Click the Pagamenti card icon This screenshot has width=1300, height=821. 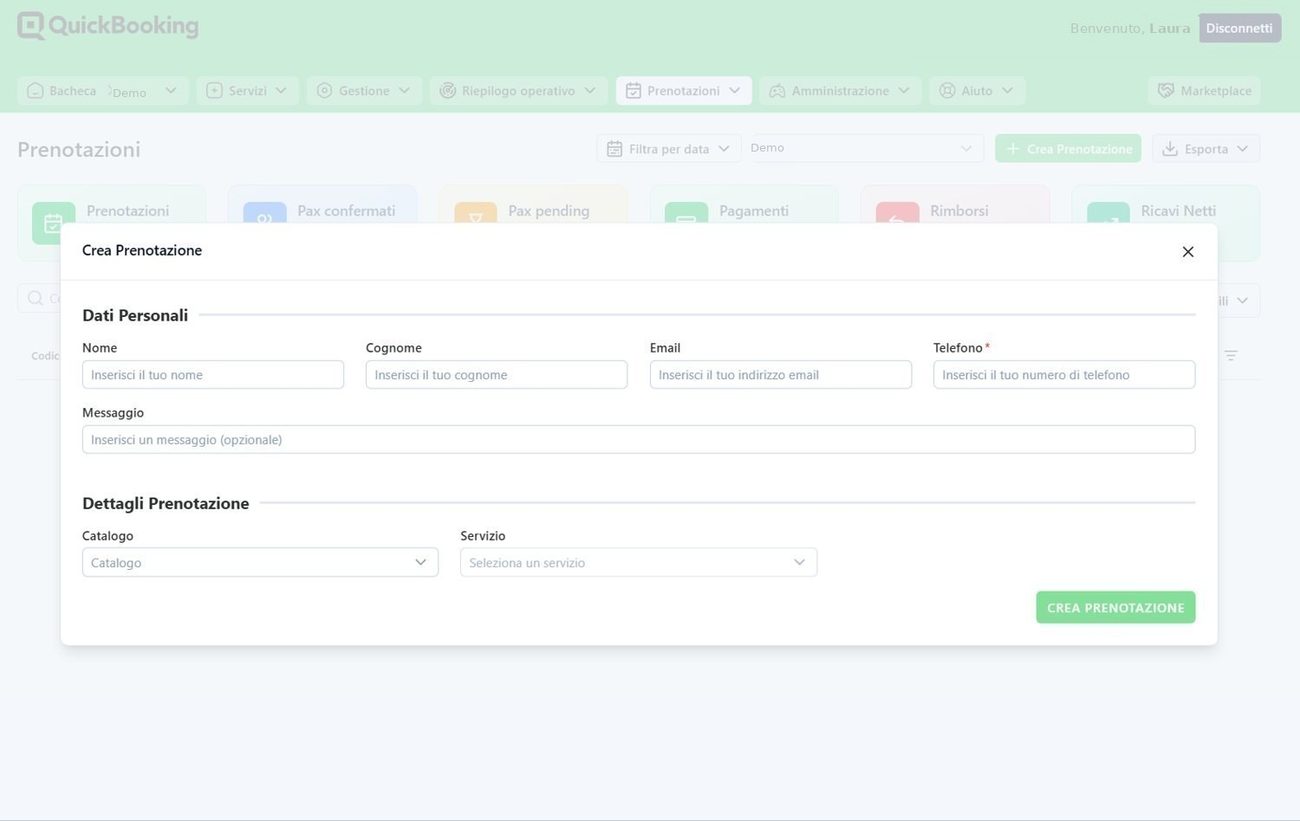click(x=686, y=213)
